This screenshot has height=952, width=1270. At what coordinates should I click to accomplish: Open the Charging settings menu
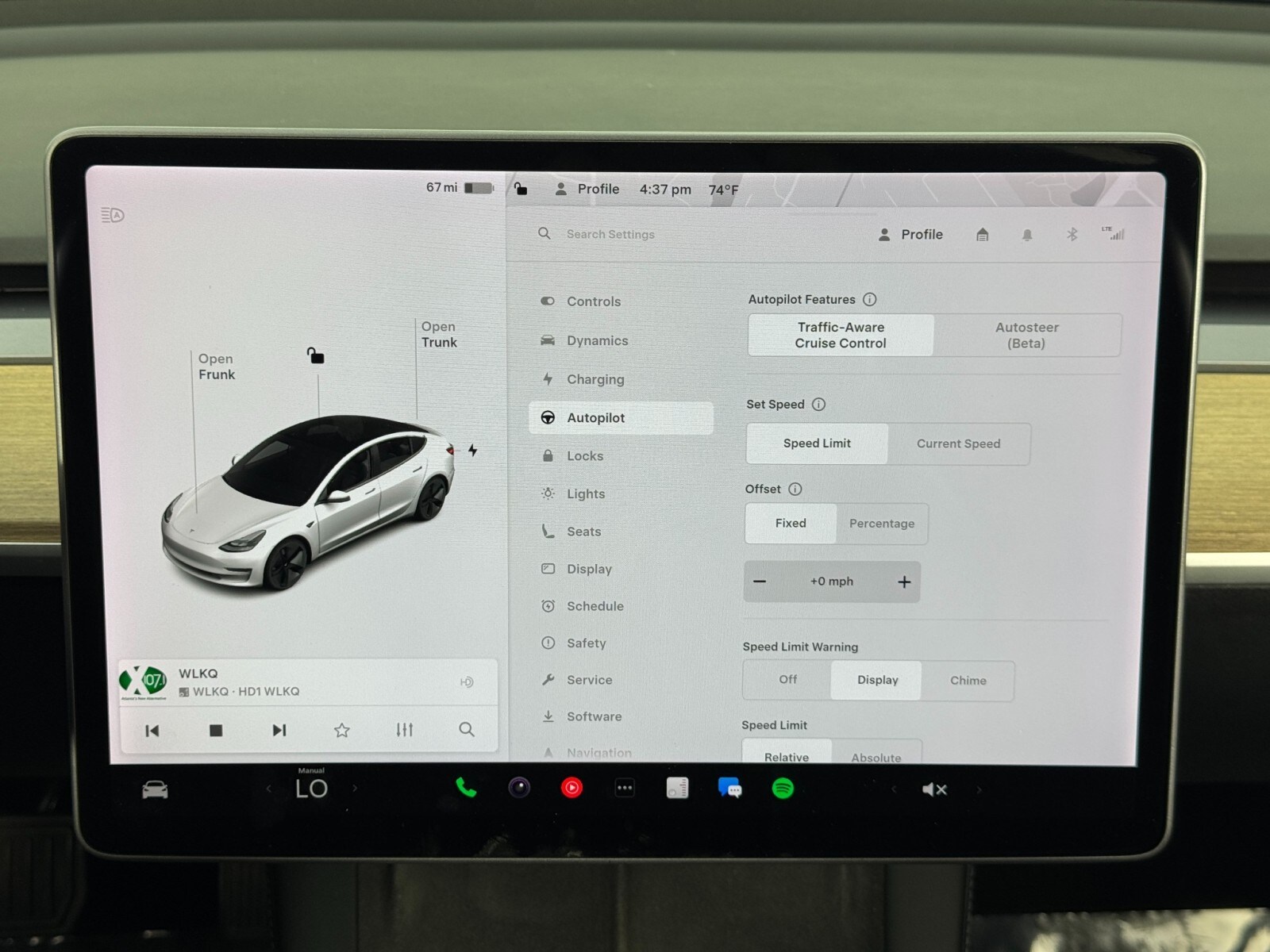(595, 379)
